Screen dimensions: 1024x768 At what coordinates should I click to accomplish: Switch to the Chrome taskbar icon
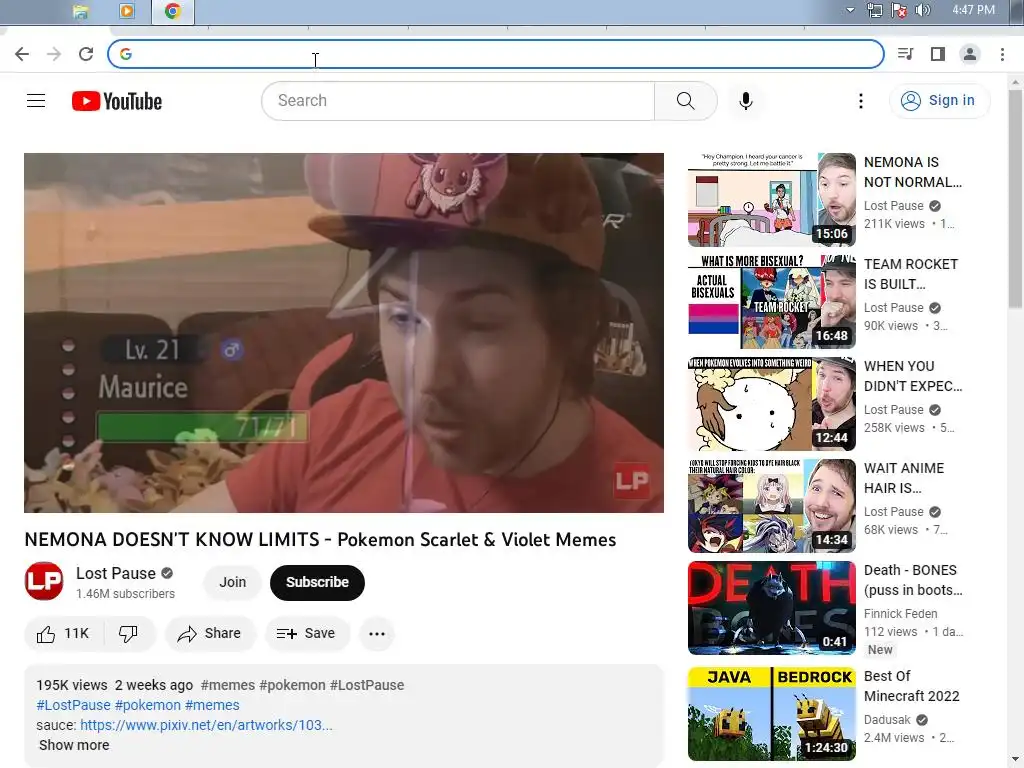tap(172, 11)
